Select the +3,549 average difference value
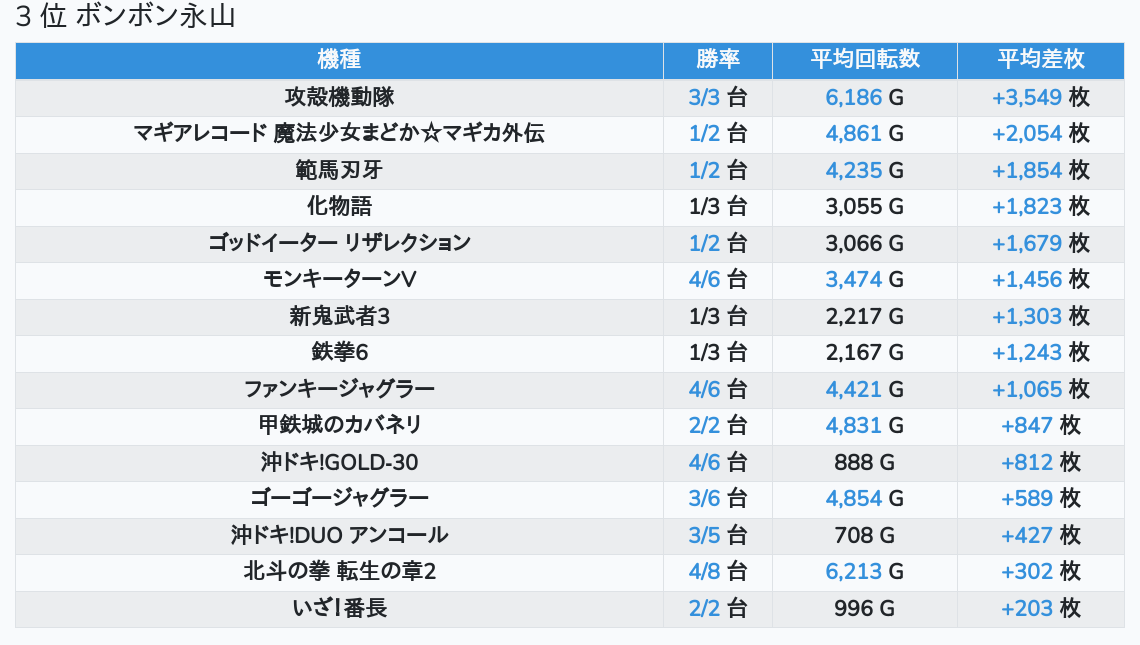This screenshot has height=645, width=1140. [1026, 97]
